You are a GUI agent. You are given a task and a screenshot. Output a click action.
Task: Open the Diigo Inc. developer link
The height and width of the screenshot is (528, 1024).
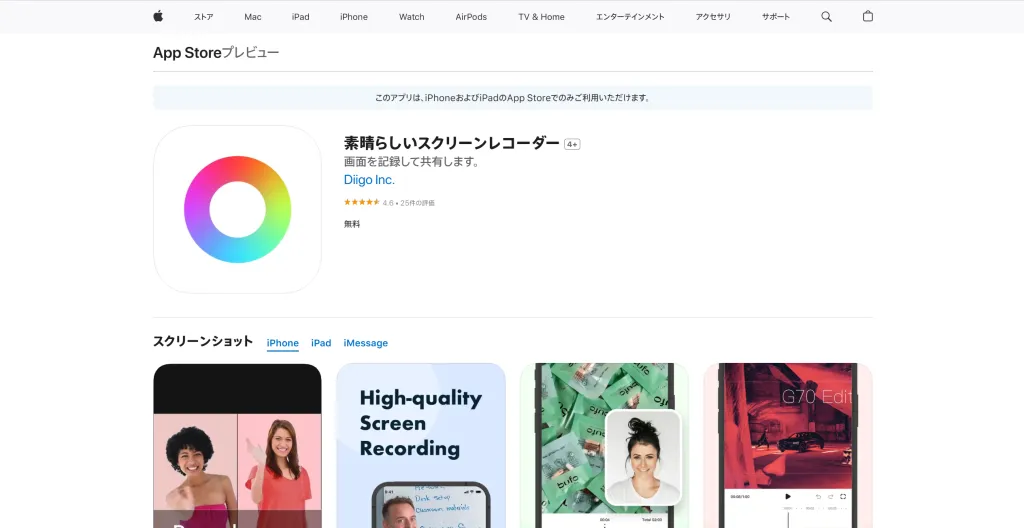tap(369, 180)
